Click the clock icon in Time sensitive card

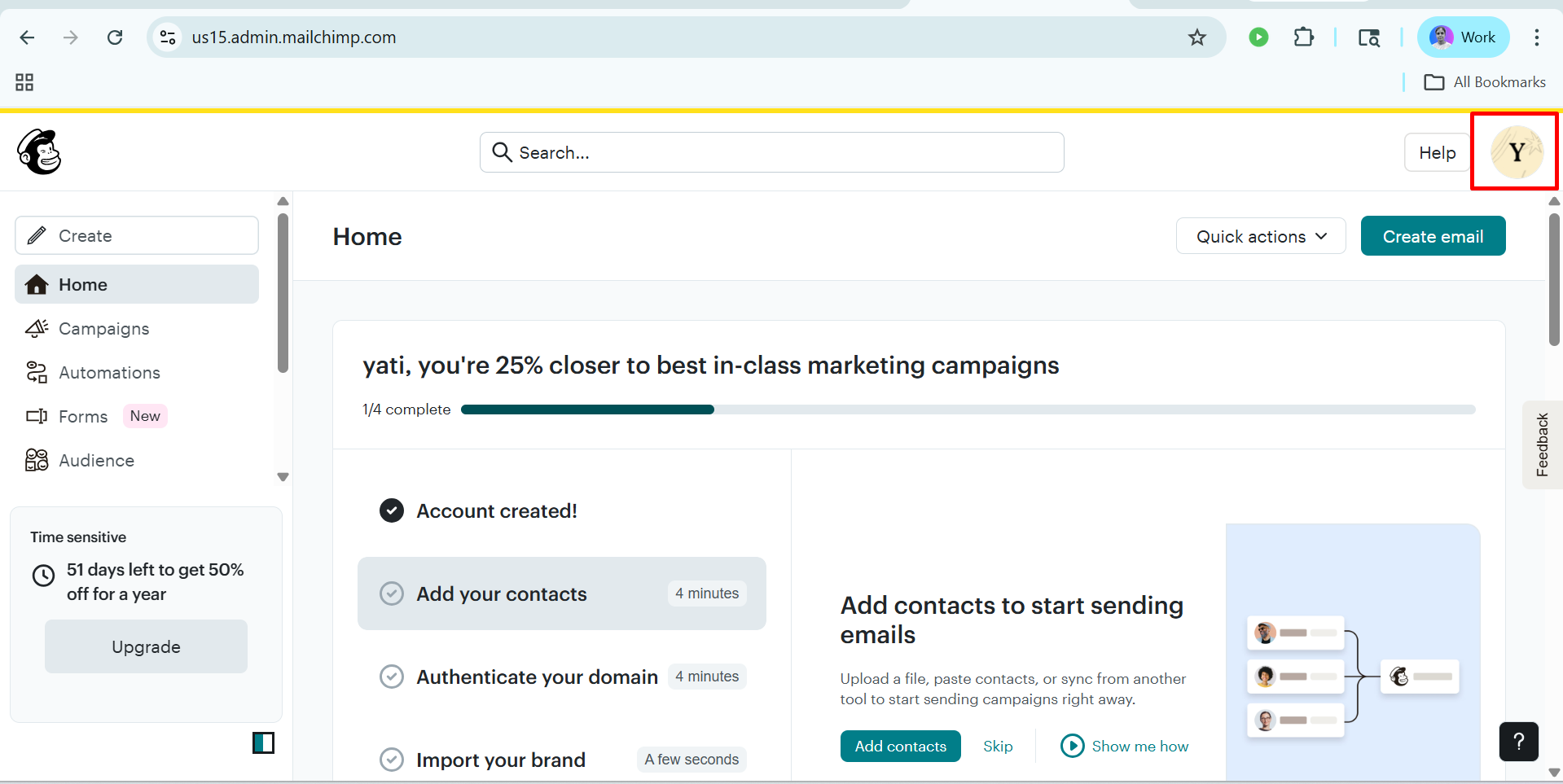coord(43,576)
